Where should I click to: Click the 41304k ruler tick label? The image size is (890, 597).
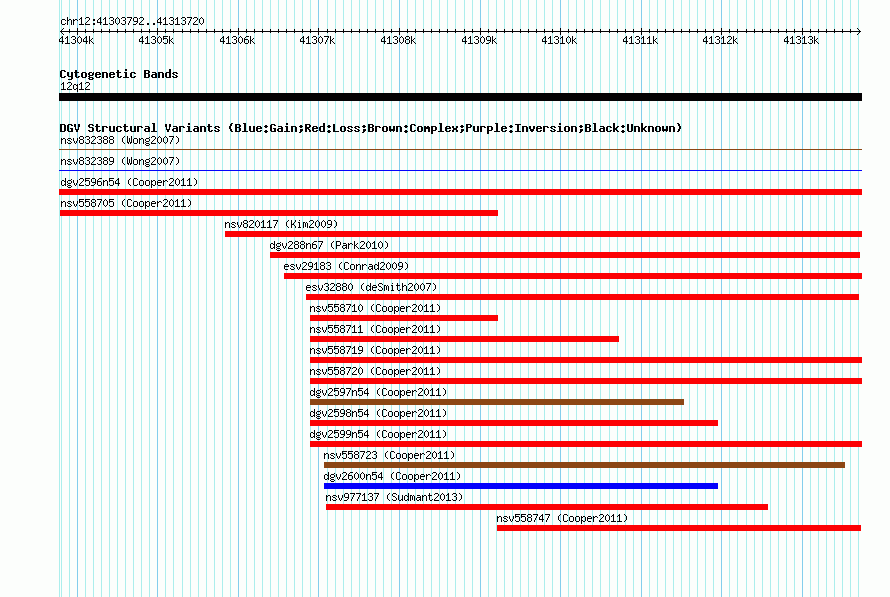(x=76, y=40)
